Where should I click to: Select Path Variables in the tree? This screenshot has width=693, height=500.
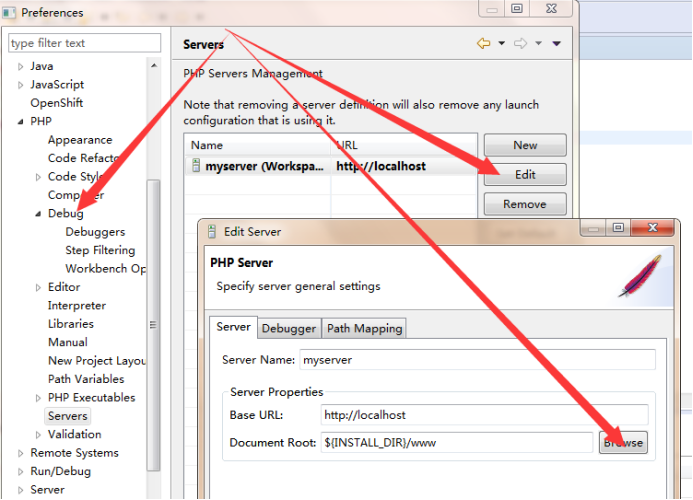[x=86, y=379]
